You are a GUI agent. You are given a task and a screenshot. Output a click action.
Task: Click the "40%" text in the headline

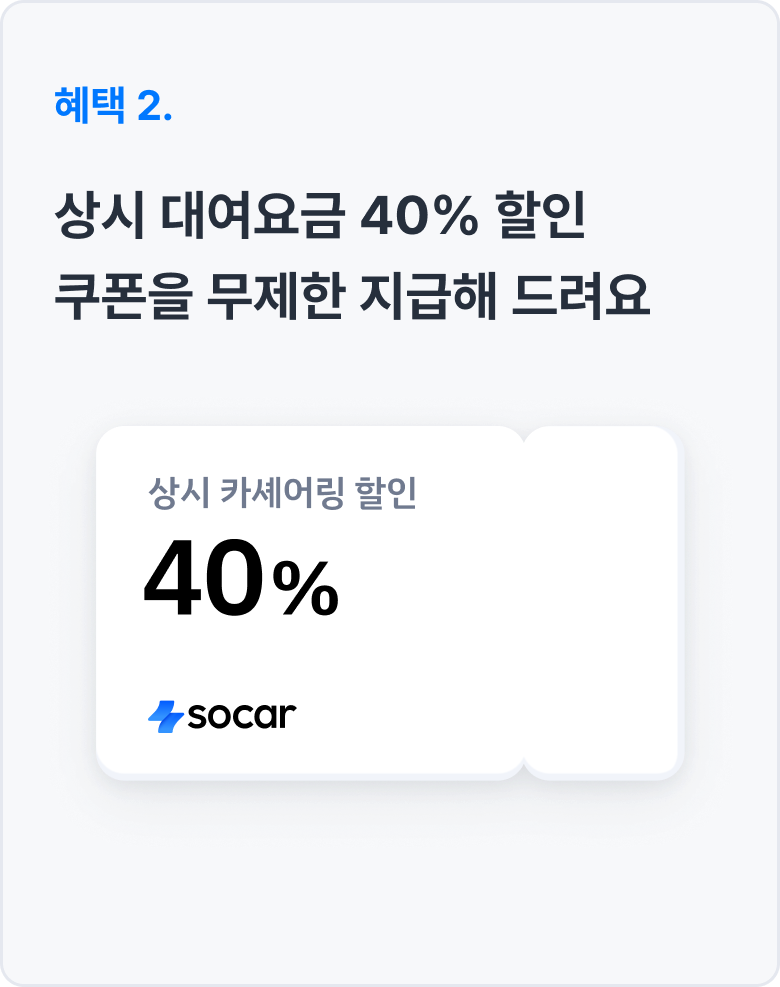419,219
